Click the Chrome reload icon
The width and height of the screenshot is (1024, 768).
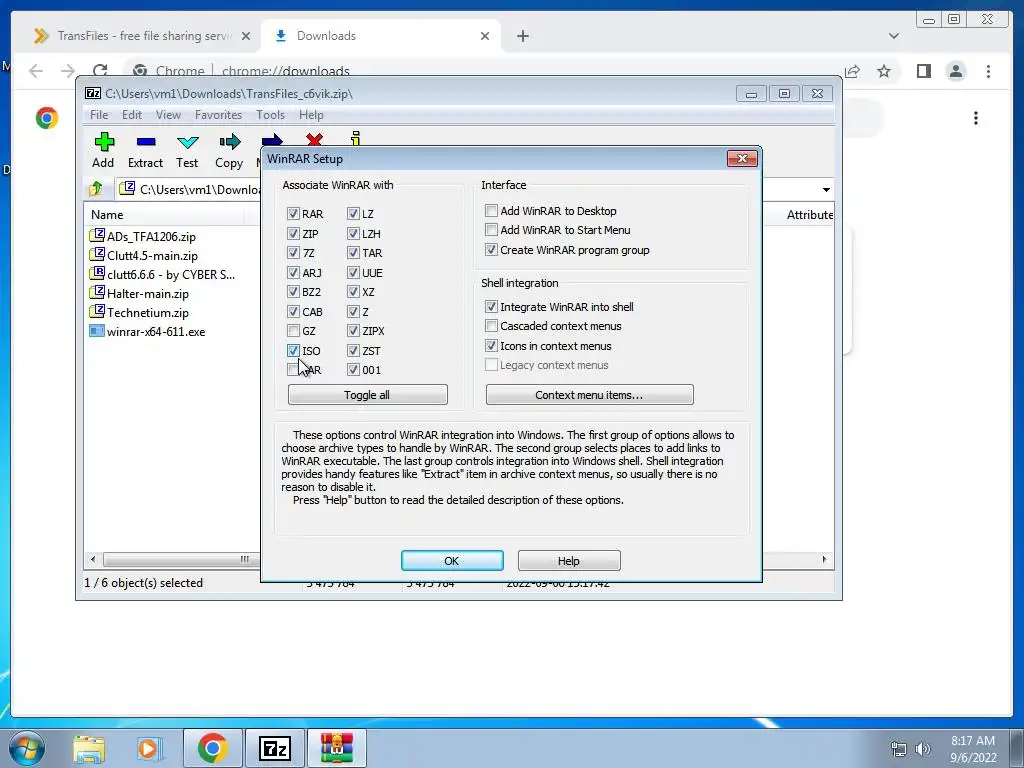pyautogui.click(x=100, y=71)
